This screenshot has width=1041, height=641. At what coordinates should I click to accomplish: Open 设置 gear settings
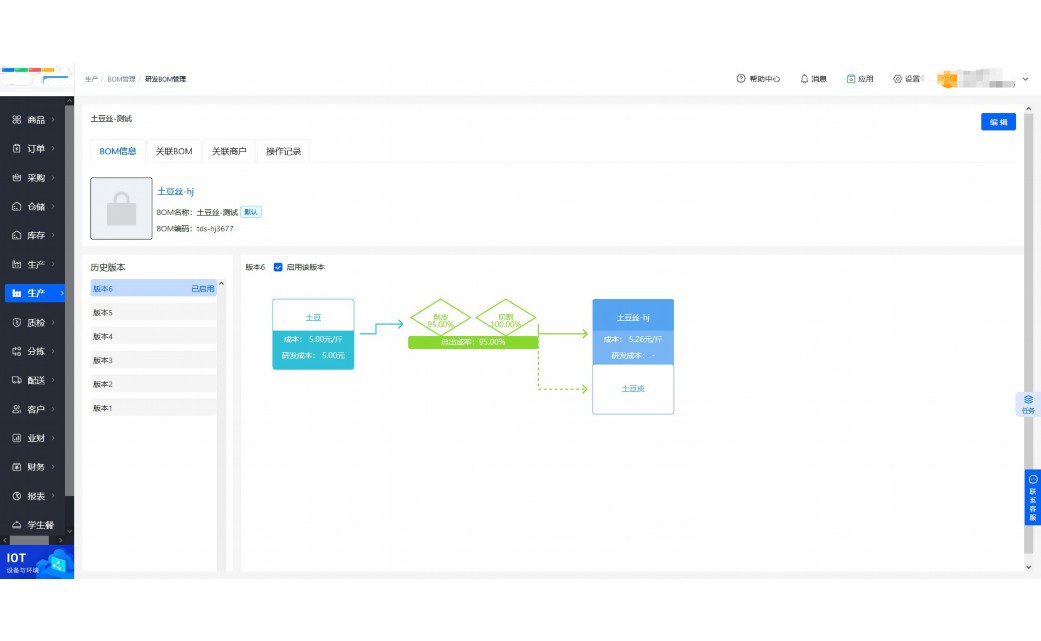point(898,79)
